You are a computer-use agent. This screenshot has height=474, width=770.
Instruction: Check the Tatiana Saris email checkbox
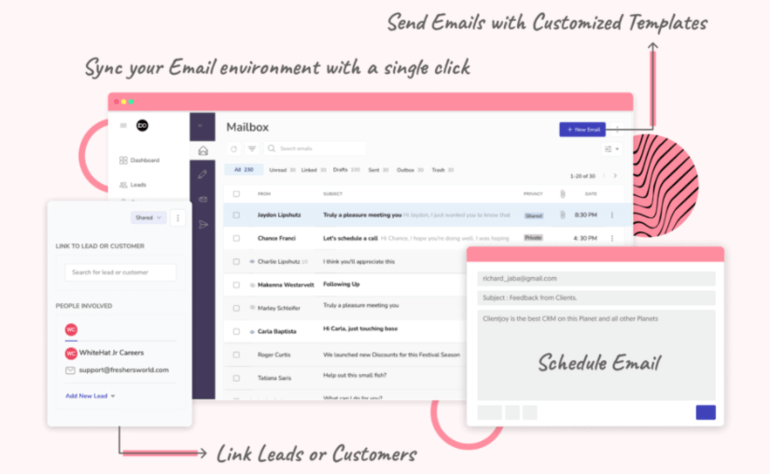pyautogui.click(x=236, y=378)
